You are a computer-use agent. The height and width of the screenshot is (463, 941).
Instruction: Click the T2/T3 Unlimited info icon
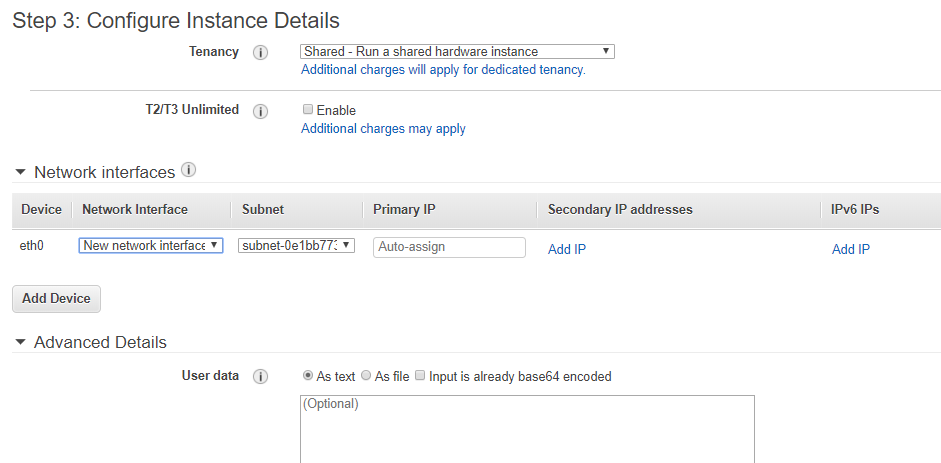(x=261, y=111)
